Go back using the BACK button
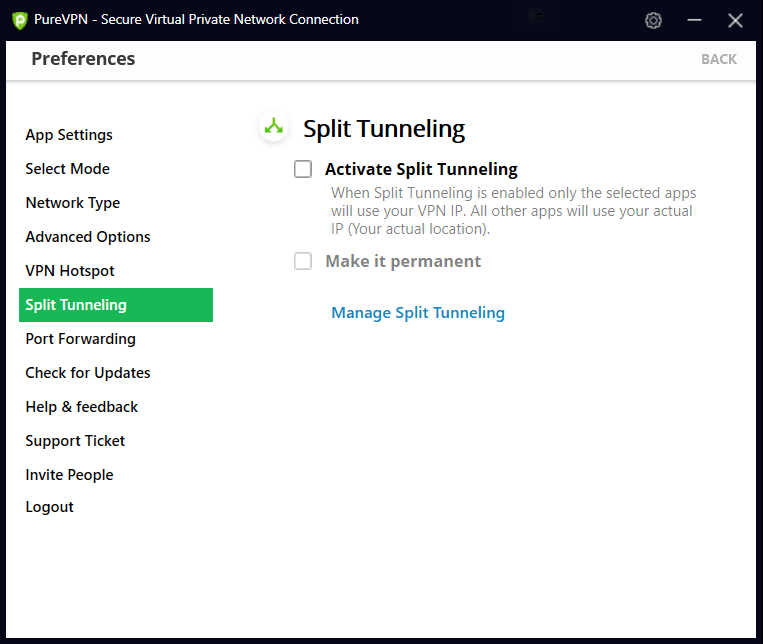The width and height of the screenshot is (763, 644). [718, 59]
